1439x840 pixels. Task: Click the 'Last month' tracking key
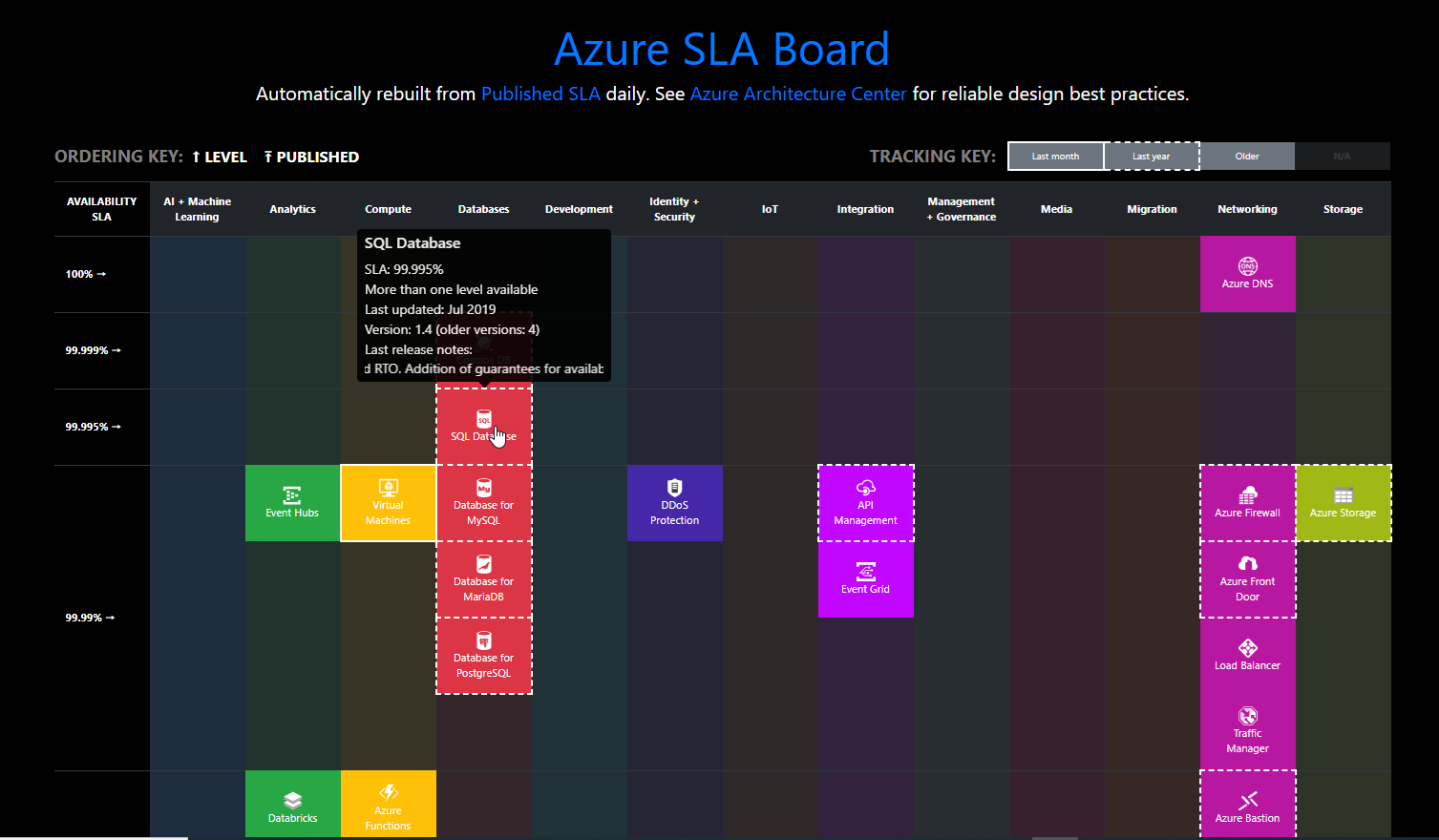click(1055, 157)
